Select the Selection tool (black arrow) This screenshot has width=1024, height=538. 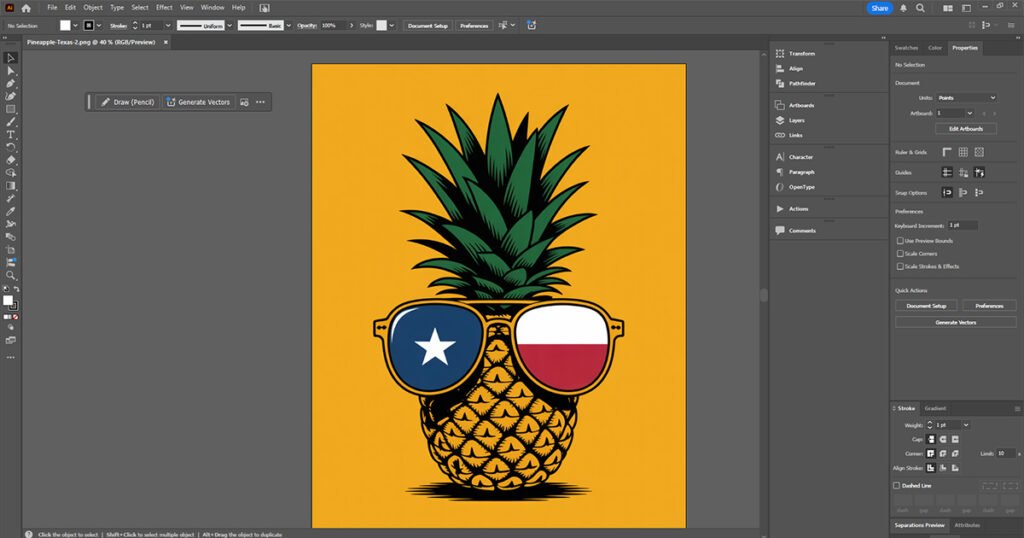click(x=10, y=58)
